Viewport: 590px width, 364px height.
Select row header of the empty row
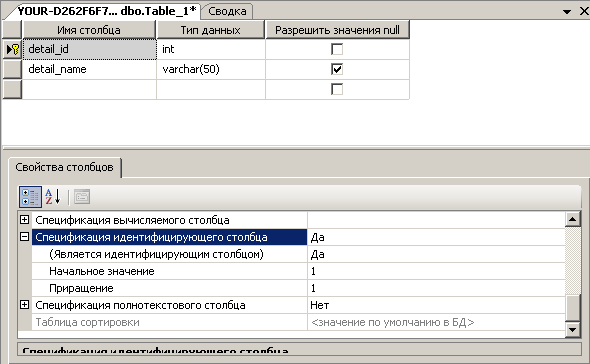point(12,90)
